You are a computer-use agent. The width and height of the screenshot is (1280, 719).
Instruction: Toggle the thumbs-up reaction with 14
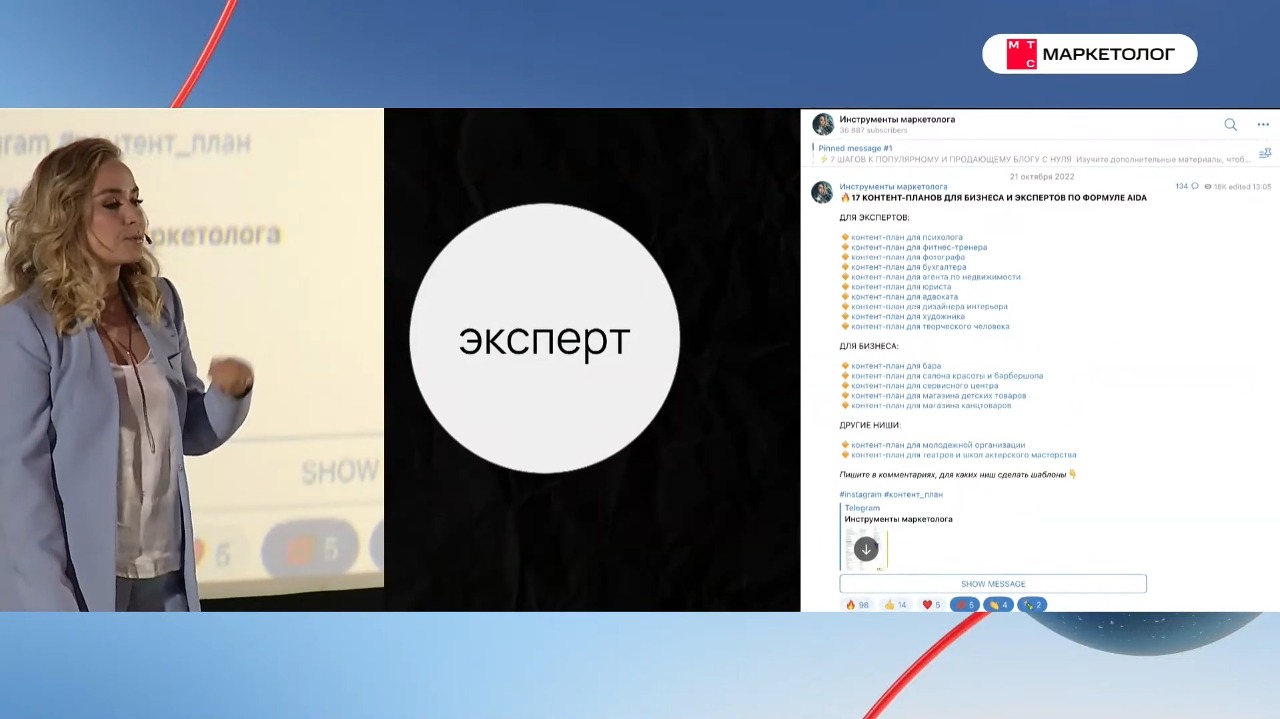(x=895, y=605)
